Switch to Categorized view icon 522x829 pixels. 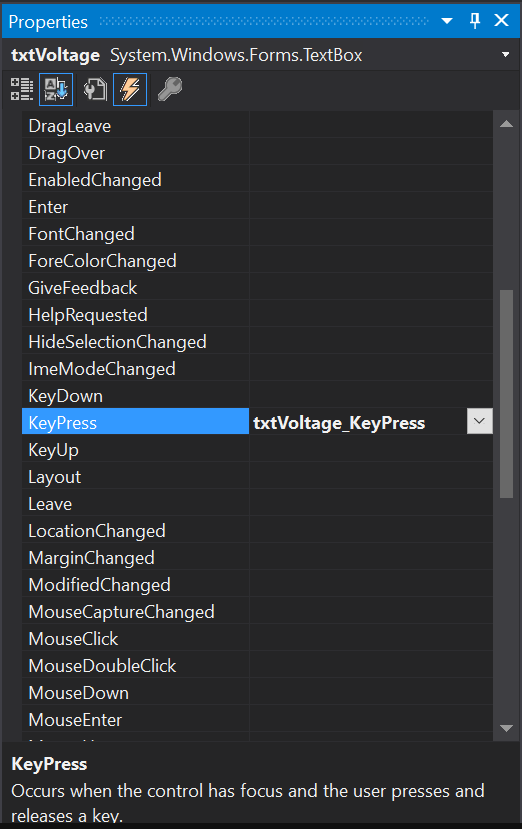click(x=22, y=89)
